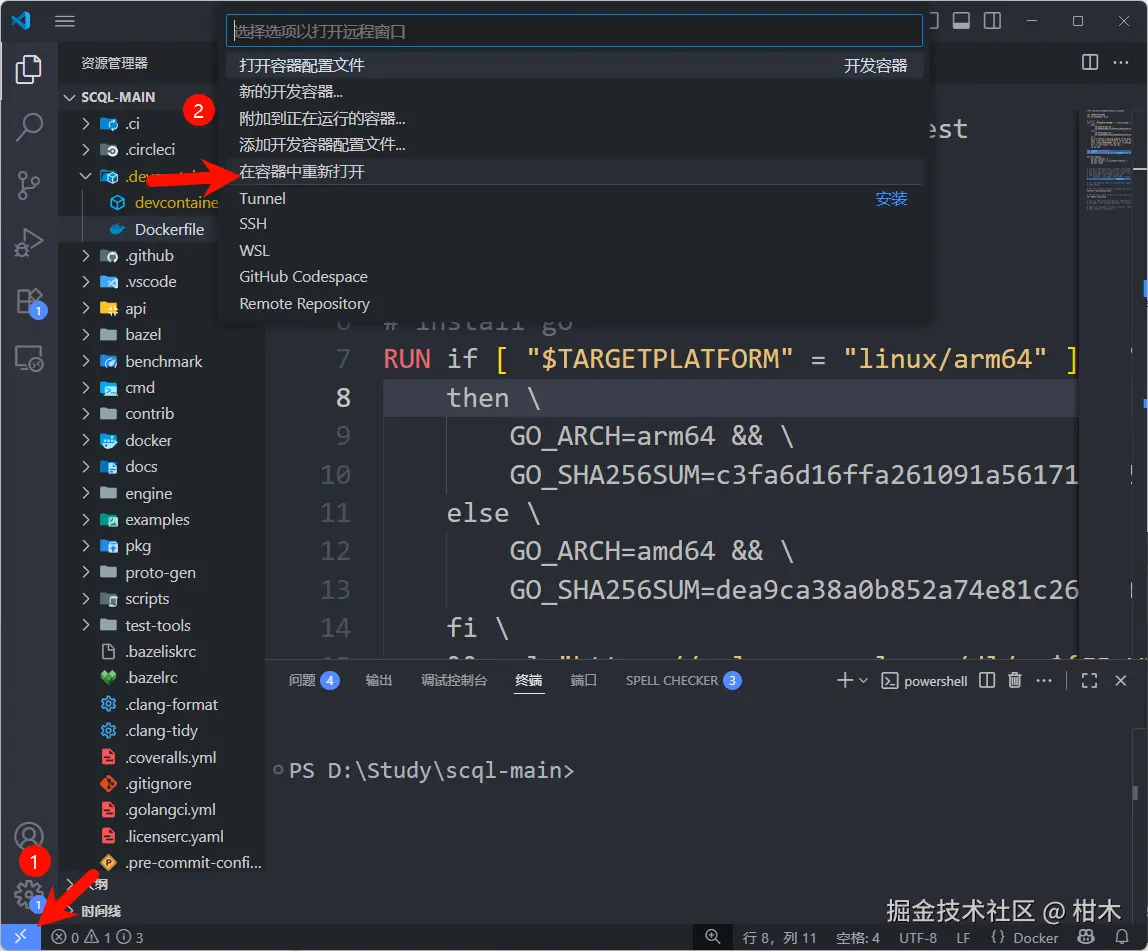Open the .gitignore file
The height and width of the screenshot is (951, 1148).
coord(157,783)
